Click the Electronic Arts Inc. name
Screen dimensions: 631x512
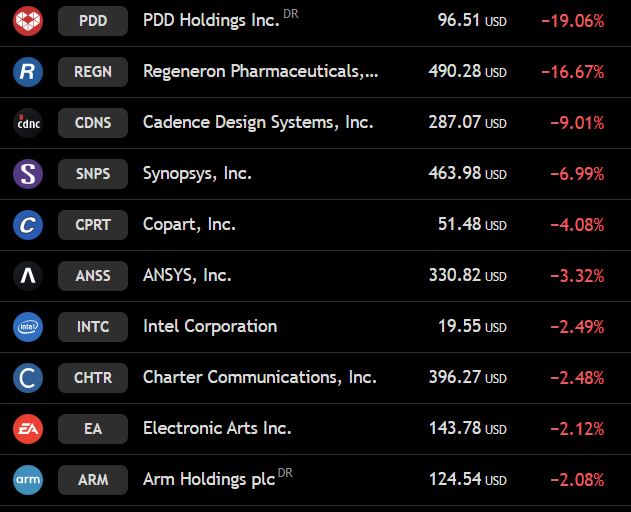(217, 428)
